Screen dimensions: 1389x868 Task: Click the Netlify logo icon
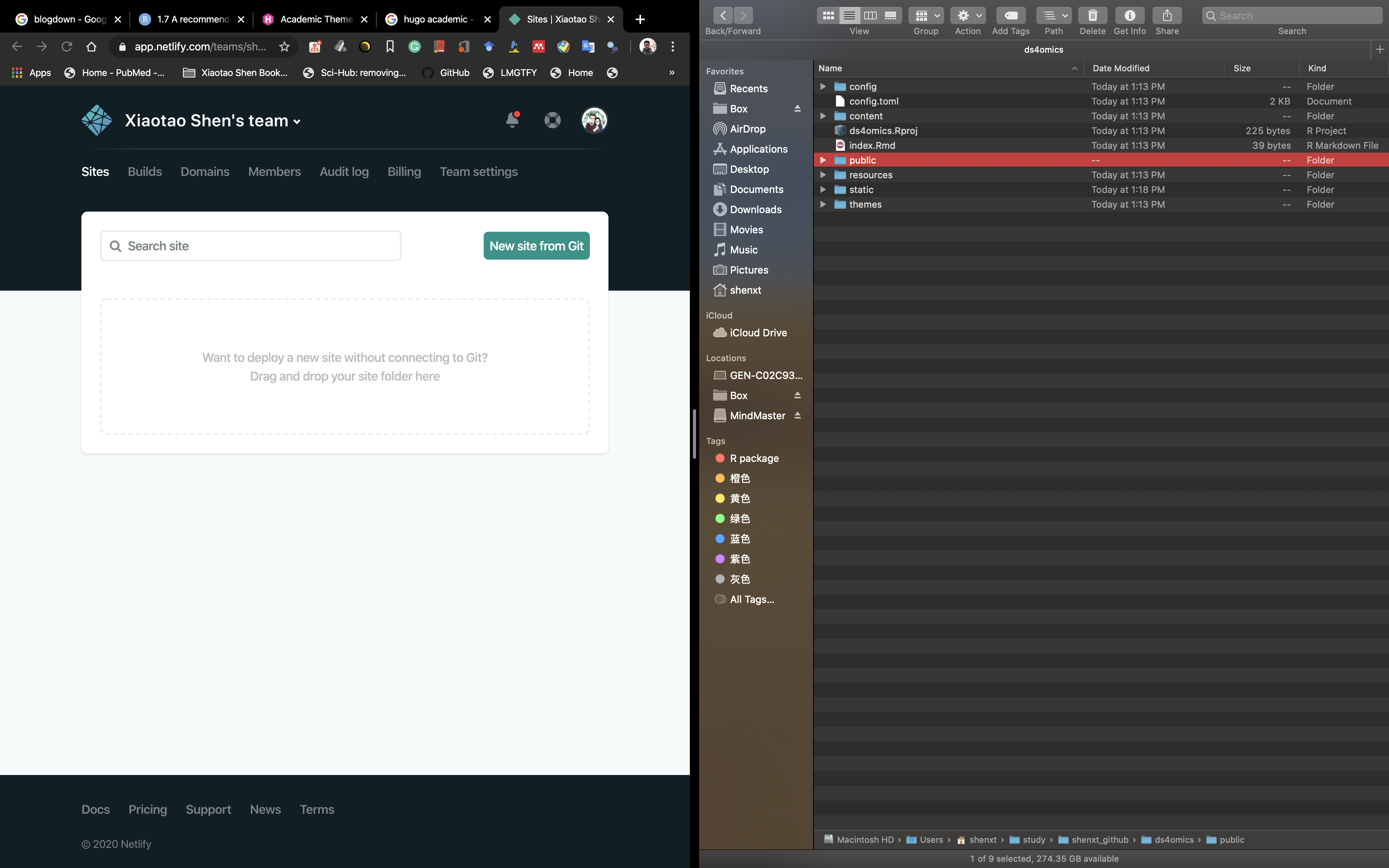pyautogui.click(x=97, y=120)
